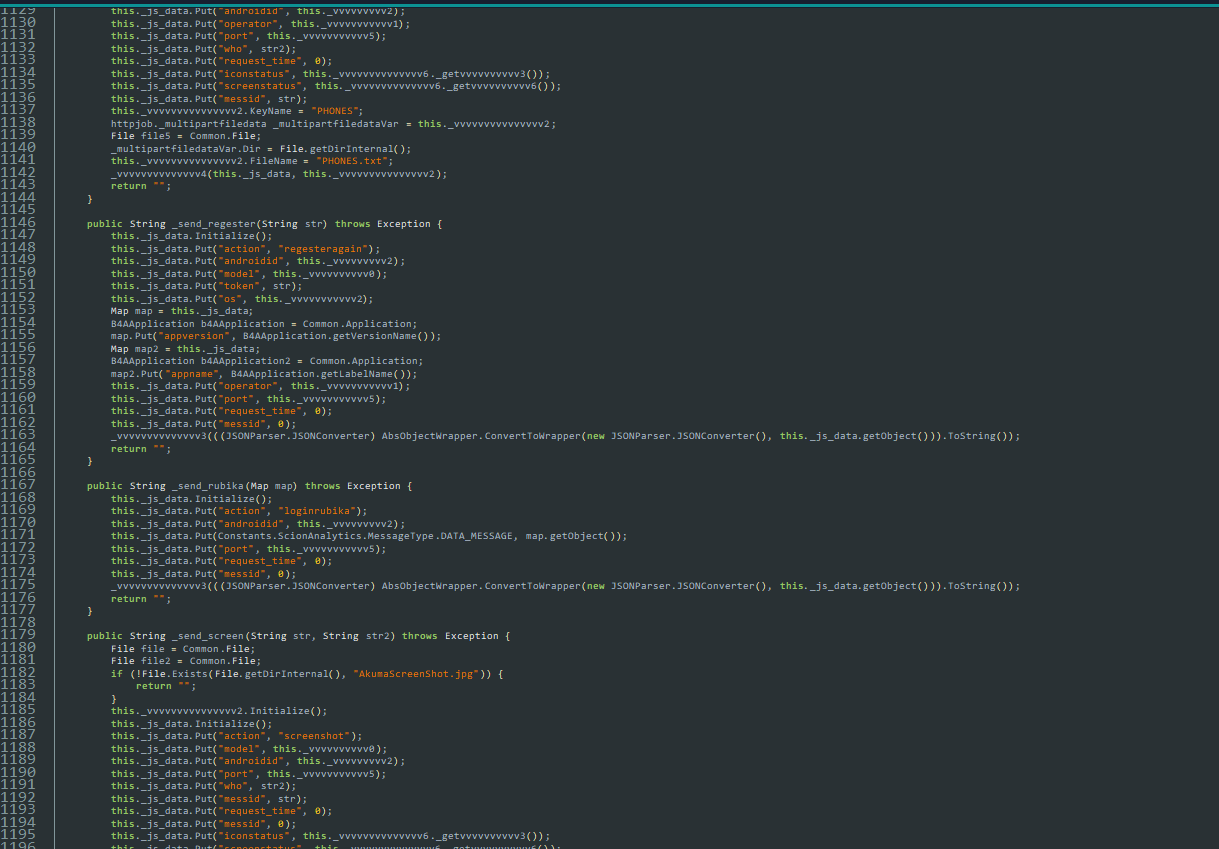The image size is (1219, 849).
Task: Click getDirInternal() call on line 1140
Action: point(357,149)
